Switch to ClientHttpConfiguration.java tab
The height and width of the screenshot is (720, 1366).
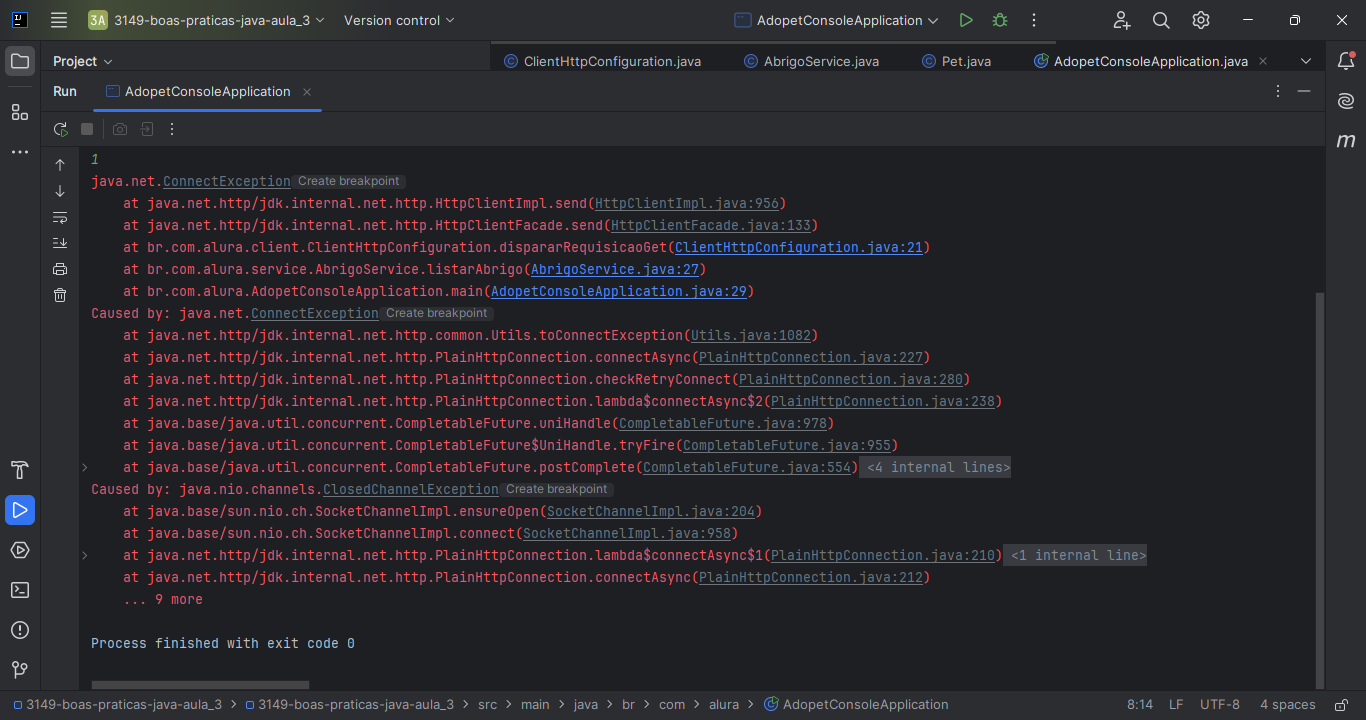pyautogui.click(x=602, y=61)
